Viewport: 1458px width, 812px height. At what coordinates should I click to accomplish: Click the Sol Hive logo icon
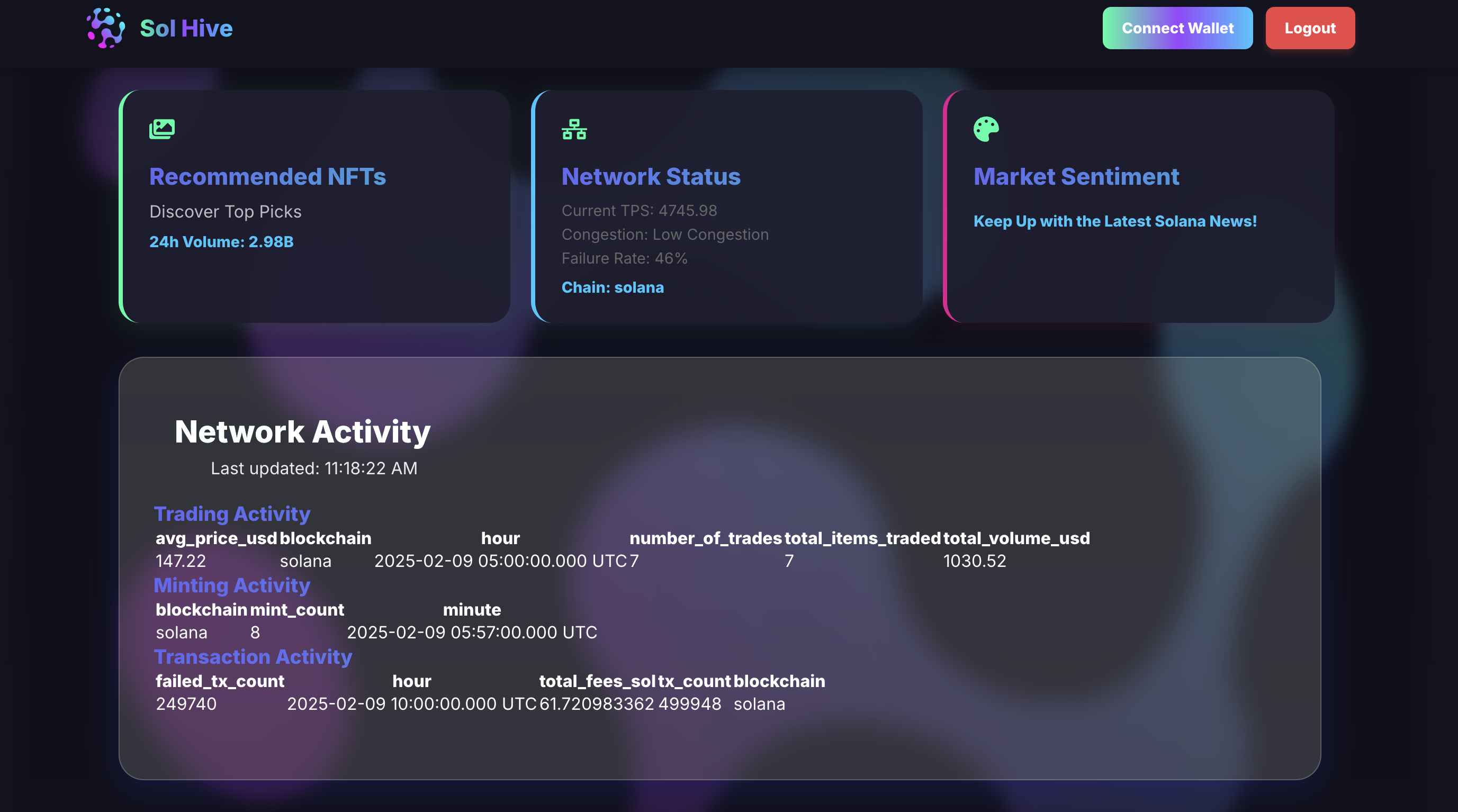tap(106, 28)
